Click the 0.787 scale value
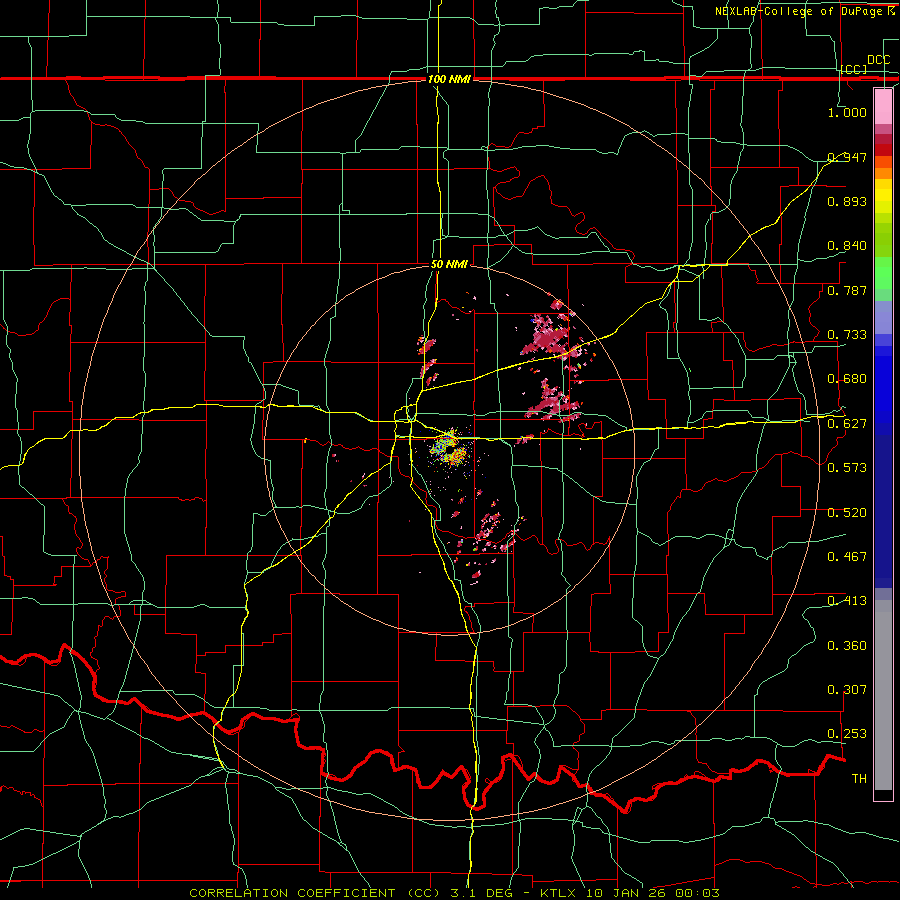 [x=847, y=290]
